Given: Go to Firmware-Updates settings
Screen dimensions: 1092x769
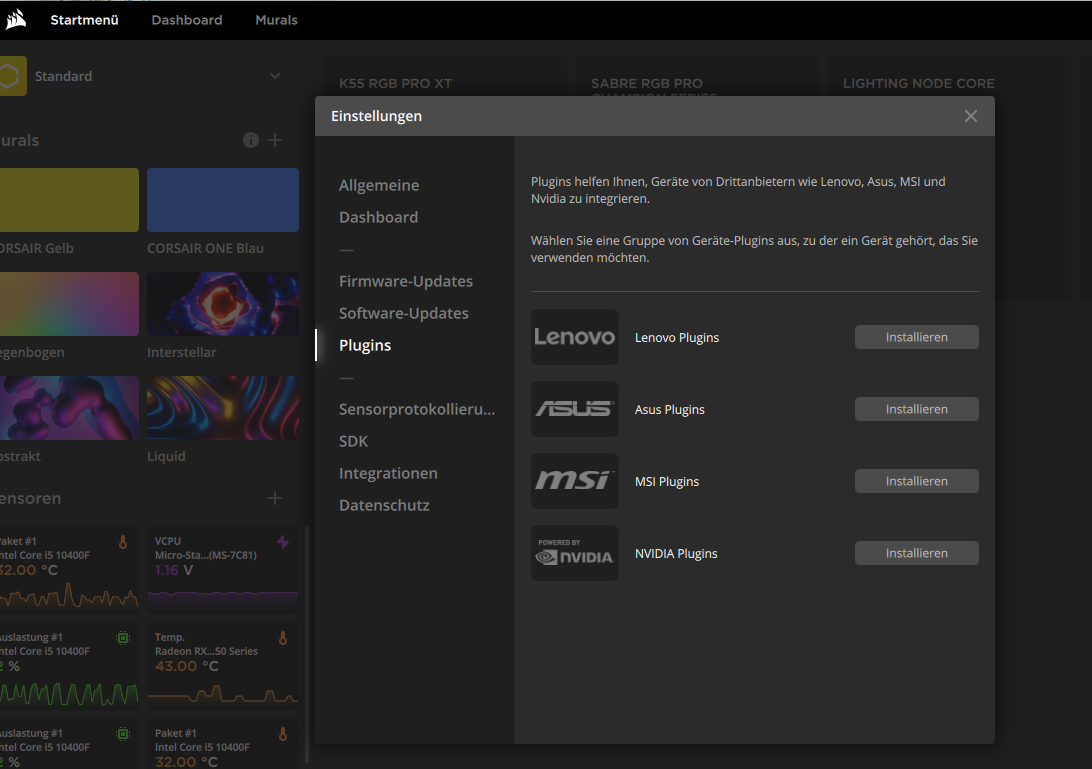Looking at the screenshot, I should pos(406,281).
